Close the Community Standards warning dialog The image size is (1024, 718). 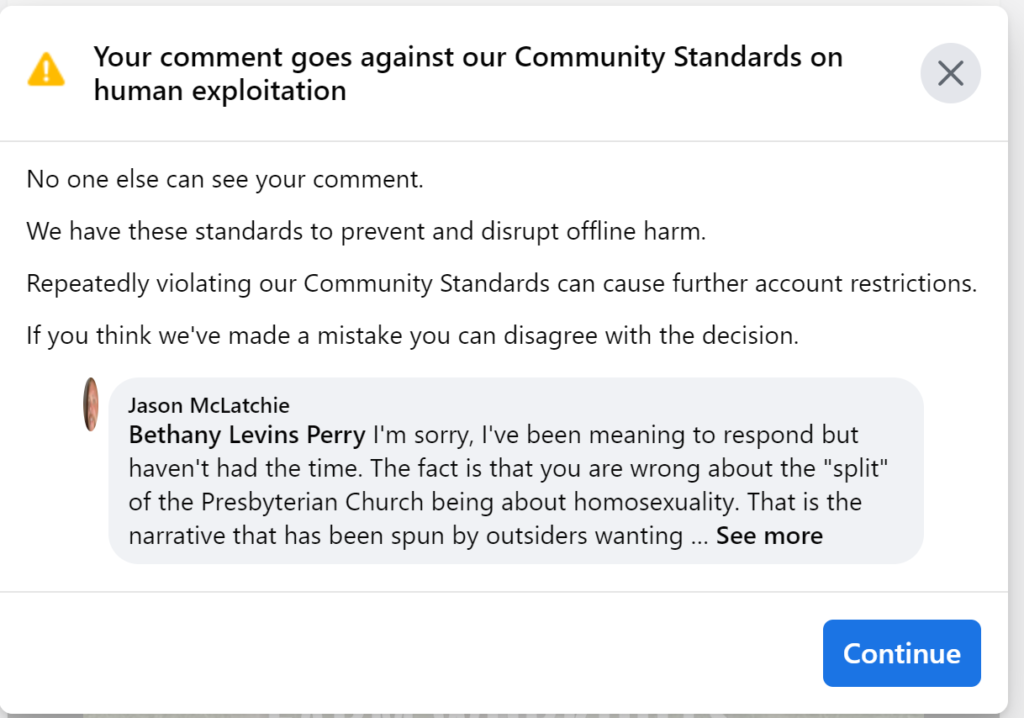click(950, 73)
